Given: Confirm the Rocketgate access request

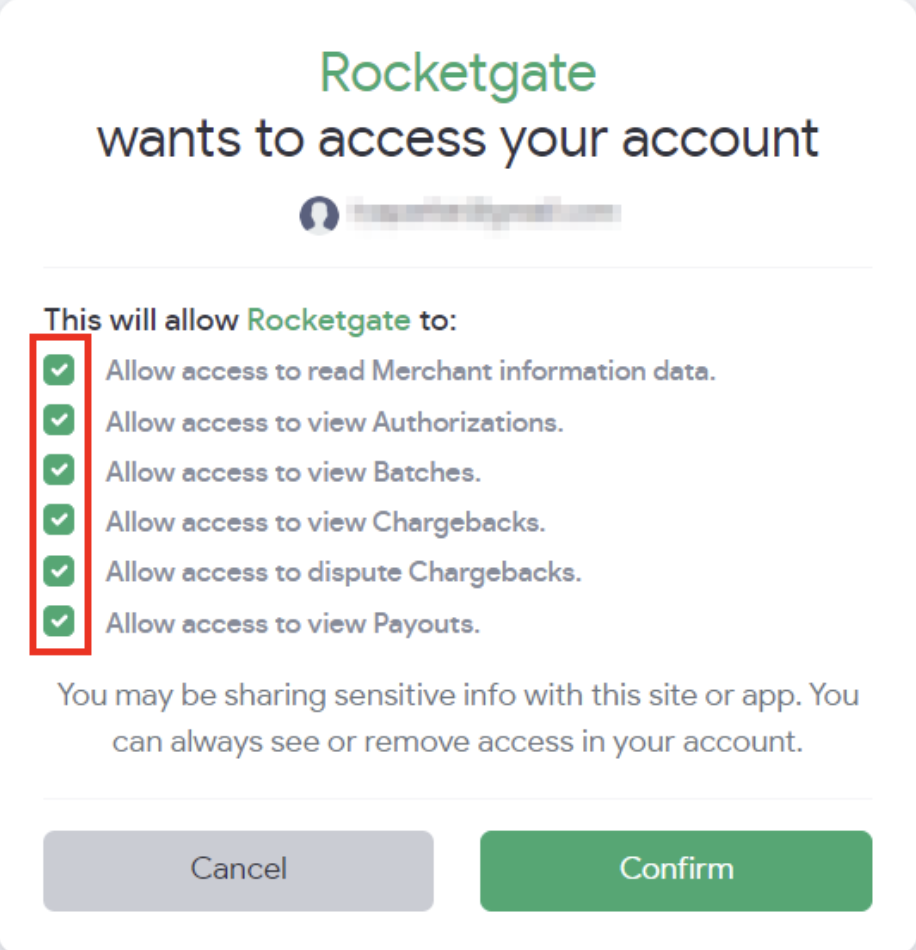Looking at the screenshot, I should click(676, 871).
